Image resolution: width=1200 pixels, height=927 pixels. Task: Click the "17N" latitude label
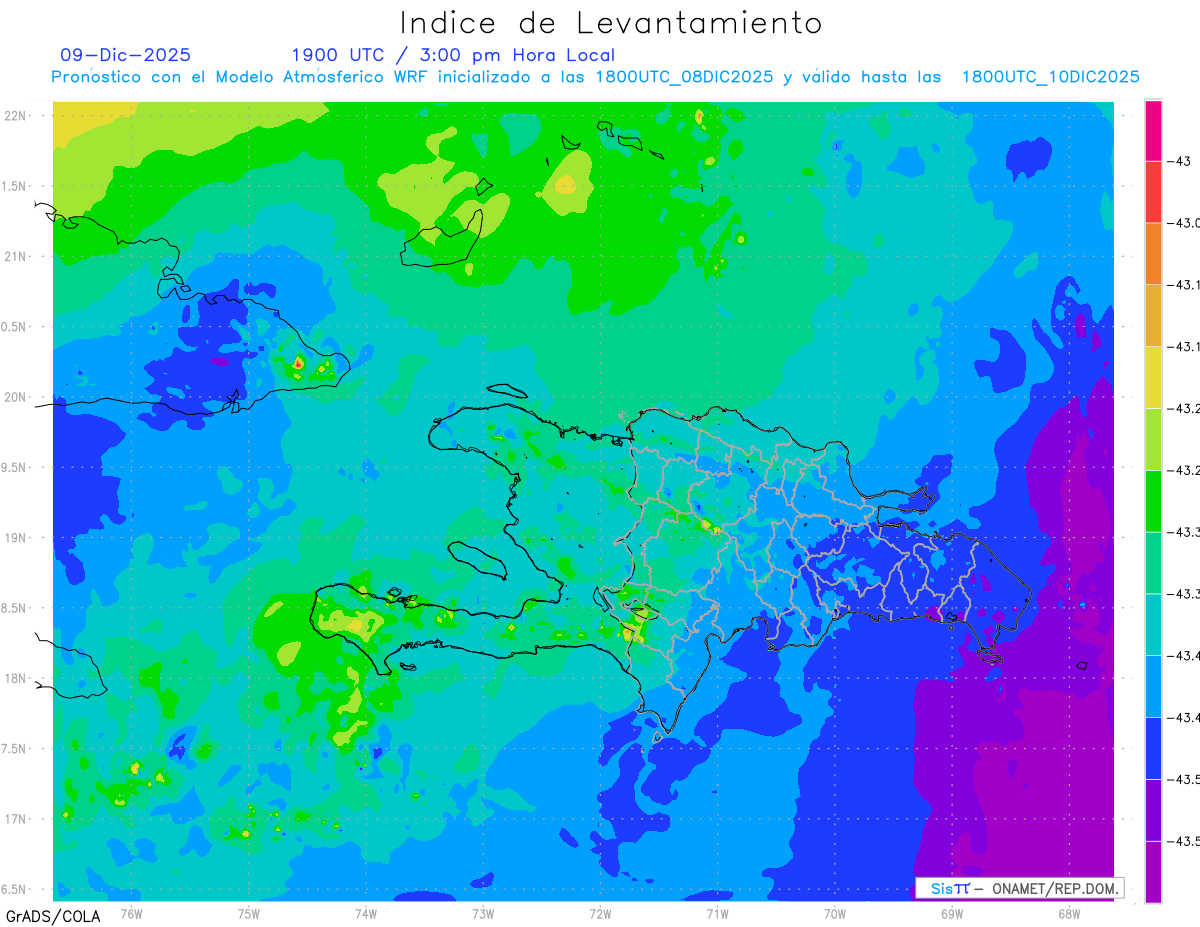click(x=17, y=819)
